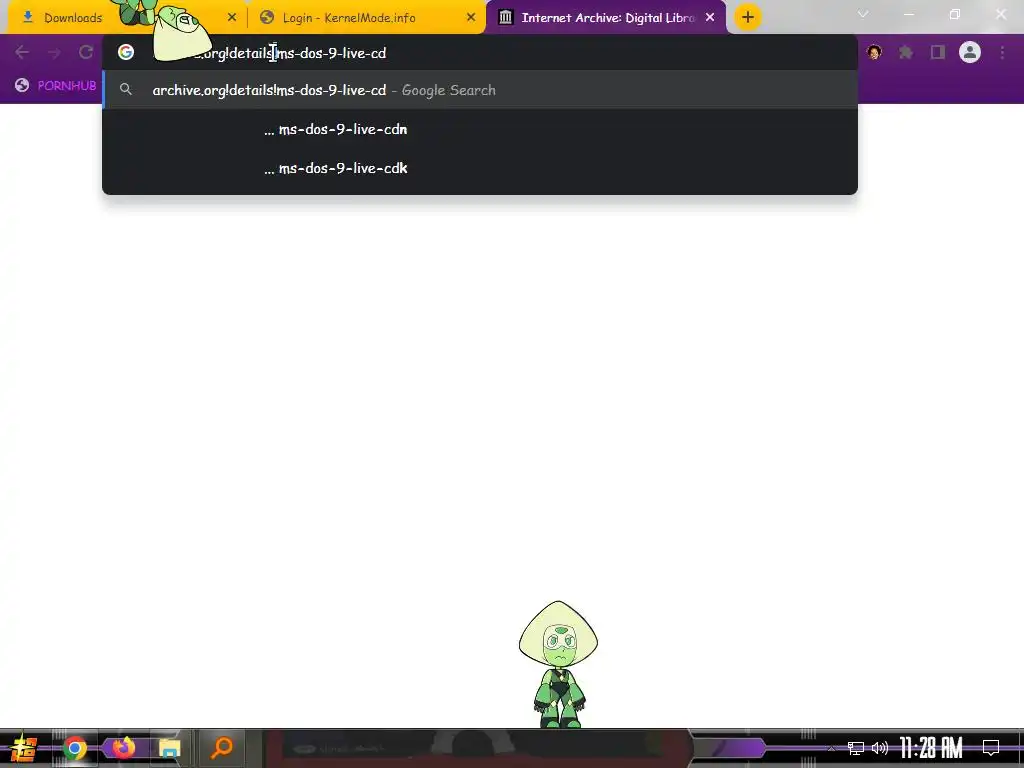Open the taskbar clock showing 11:28 AM

tap(931, 748)
